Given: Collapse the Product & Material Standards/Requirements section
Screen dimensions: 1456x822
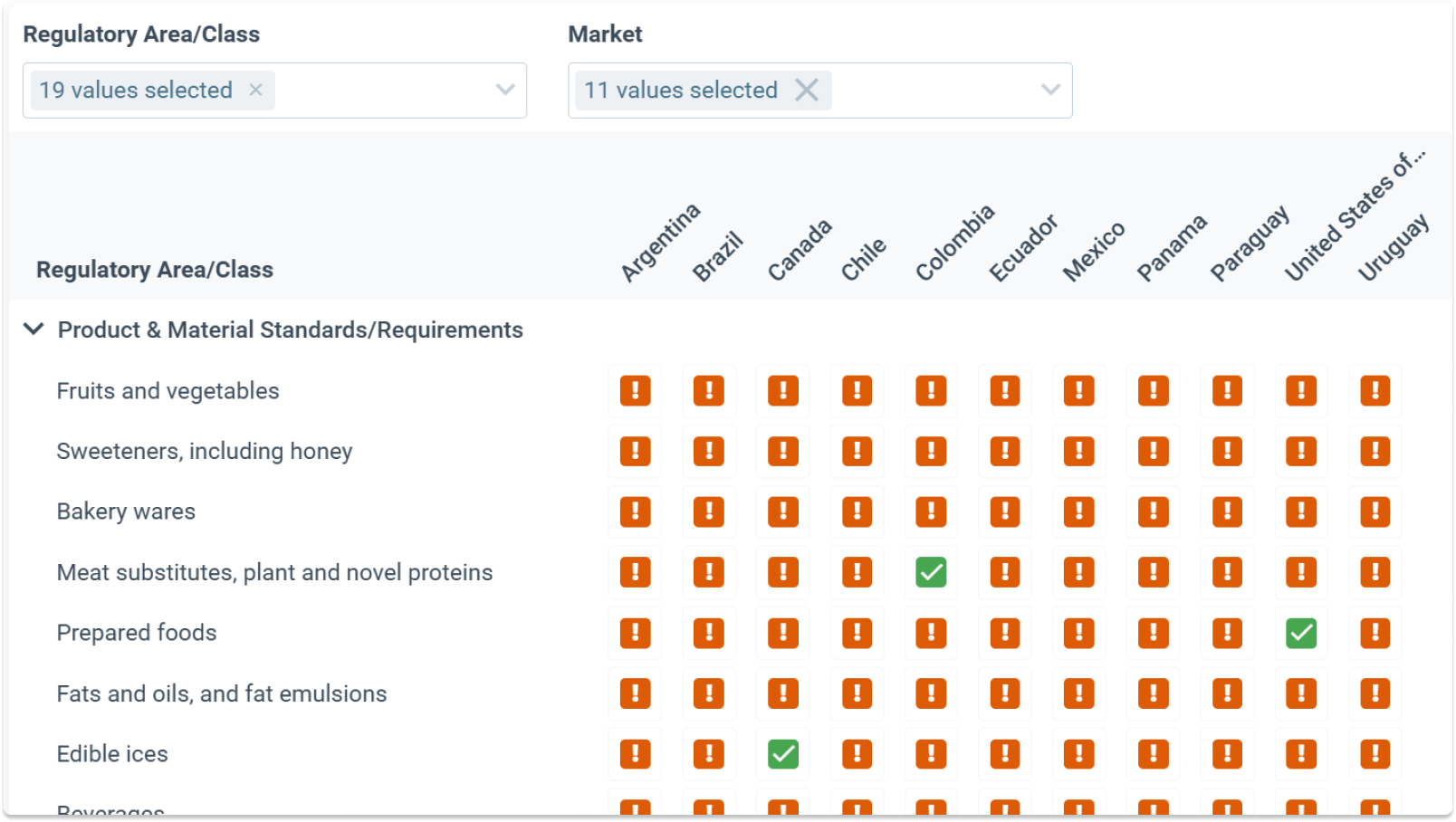Looking at the screenshot, I should (34, 330).
